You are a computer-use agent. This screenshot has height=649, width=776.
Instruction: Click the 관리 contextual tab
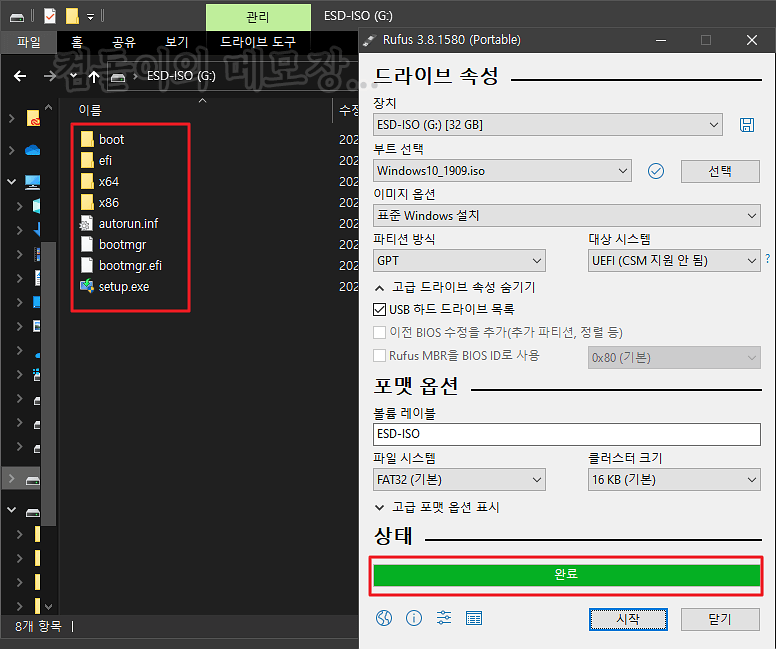coord(258,17)
